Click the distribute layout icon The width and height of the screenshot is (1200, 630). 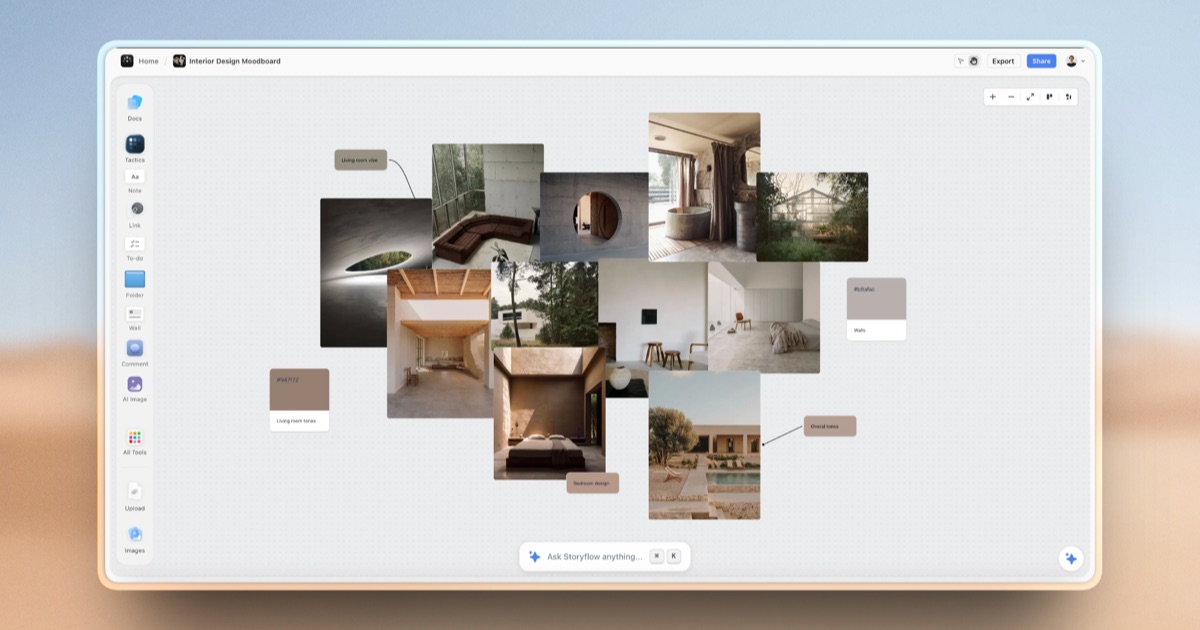pyautogui.click(x=1068, y=97)
